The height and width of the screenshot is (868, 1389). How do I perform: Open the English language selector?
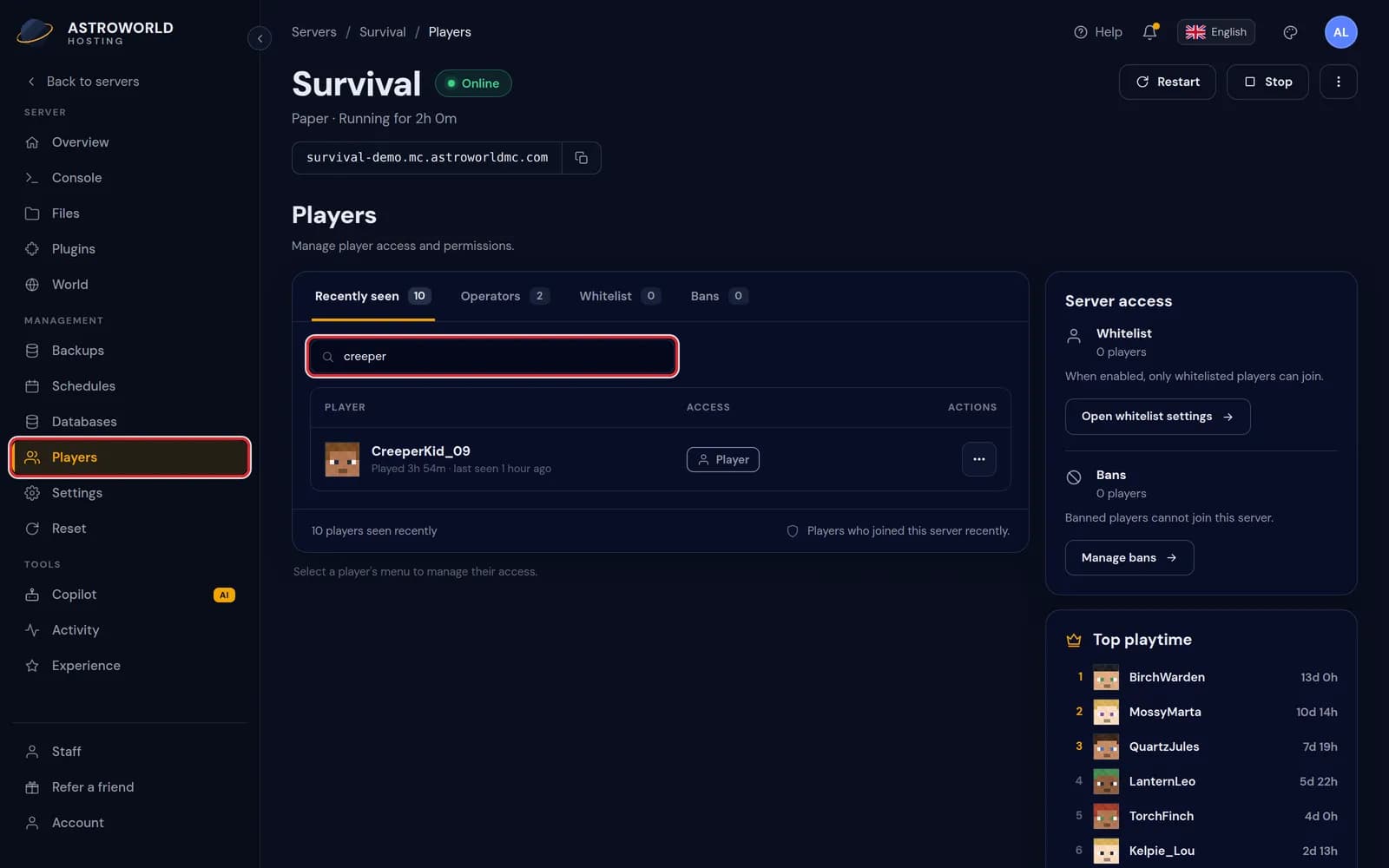tap(1215, 32)
